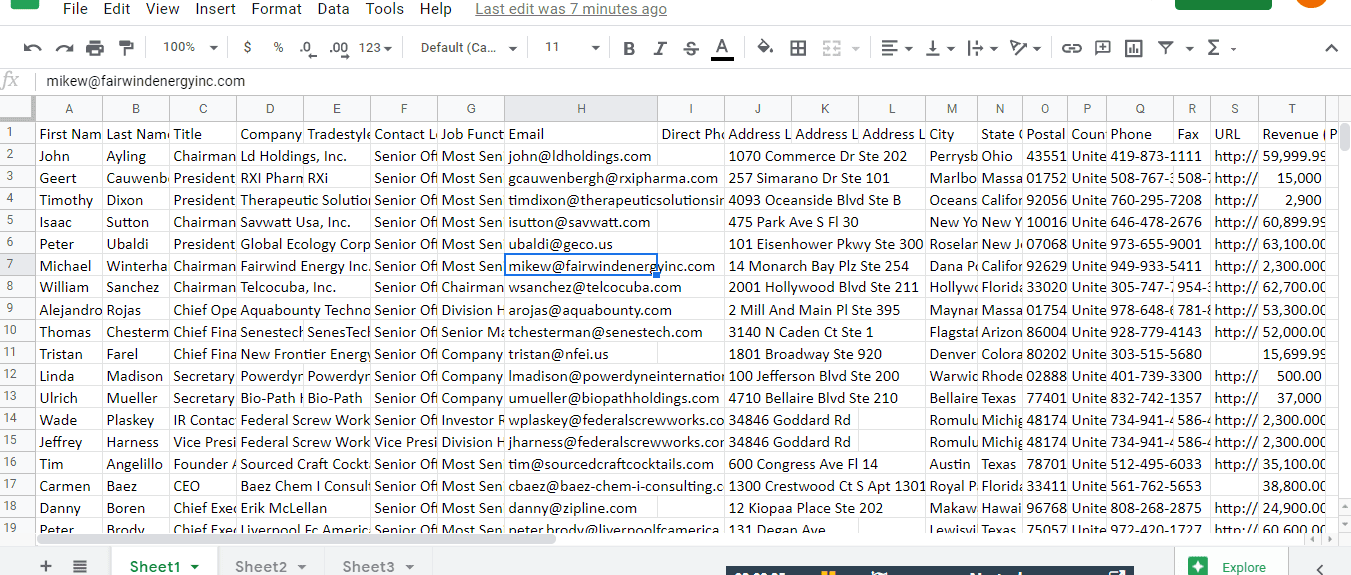The image size is (1351, 575).
Task: Format selection as currency
Action: [x=247, y=48]
